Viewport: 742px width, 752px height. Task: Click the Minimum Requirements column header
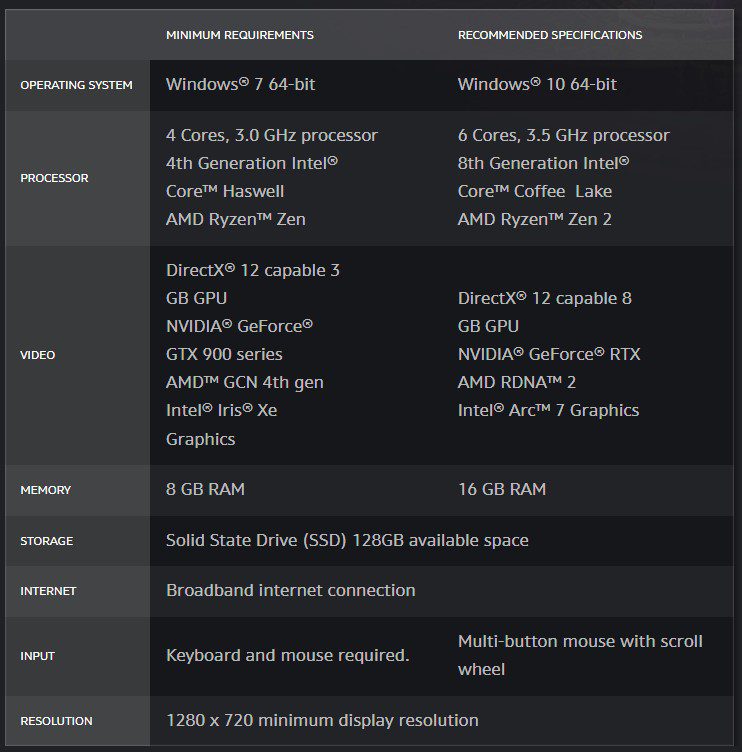coord(240,35)
